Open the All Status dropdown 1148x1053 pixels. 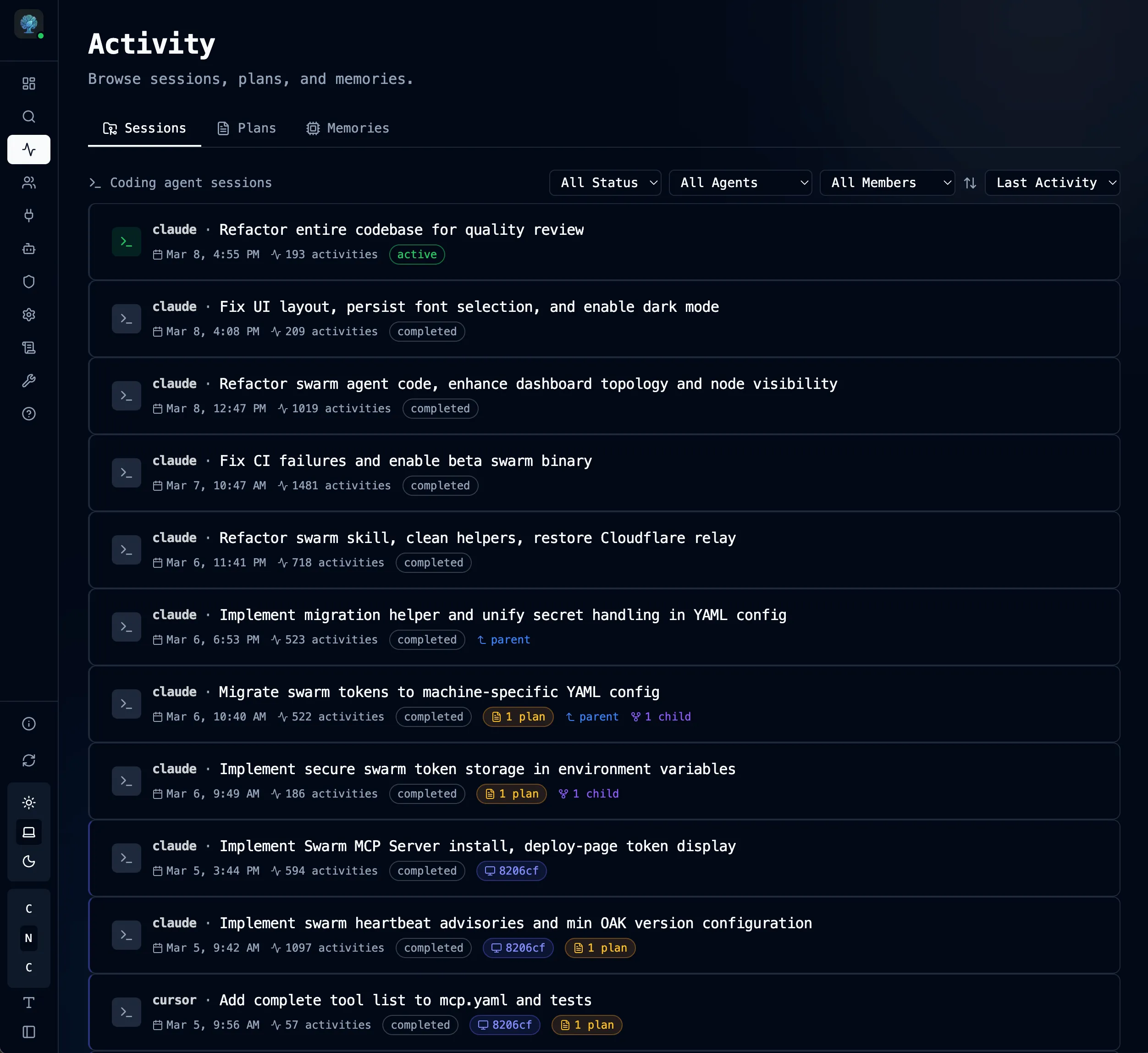[604, 183]
